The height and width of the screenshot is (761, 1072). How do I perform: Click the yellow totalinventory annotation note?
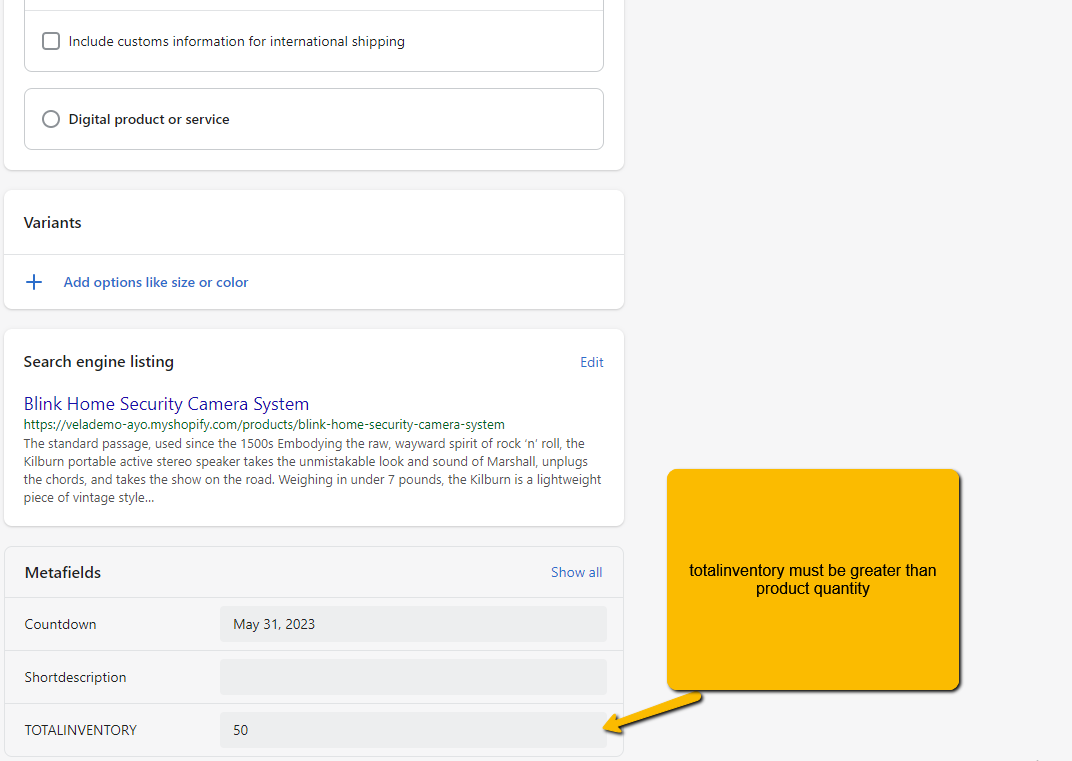click(x=813, y=579)
